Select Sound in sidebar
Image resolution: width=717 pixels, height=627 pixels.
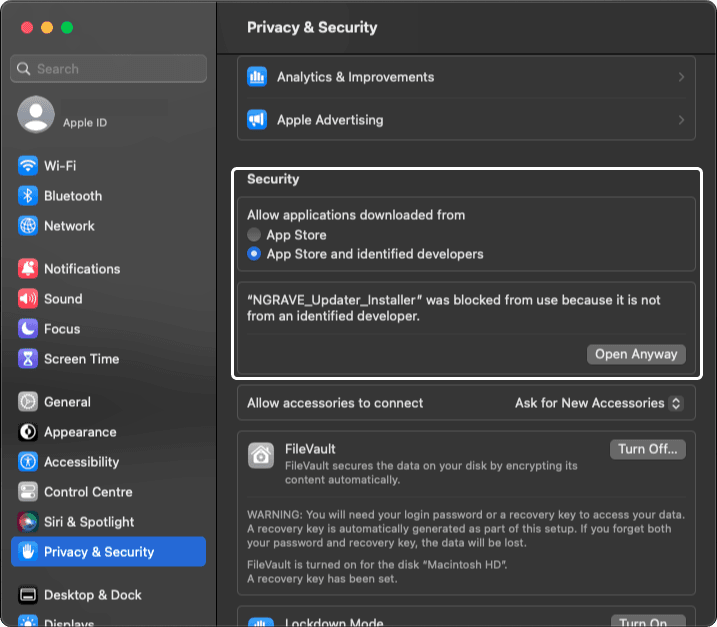(x=108, y=299)
